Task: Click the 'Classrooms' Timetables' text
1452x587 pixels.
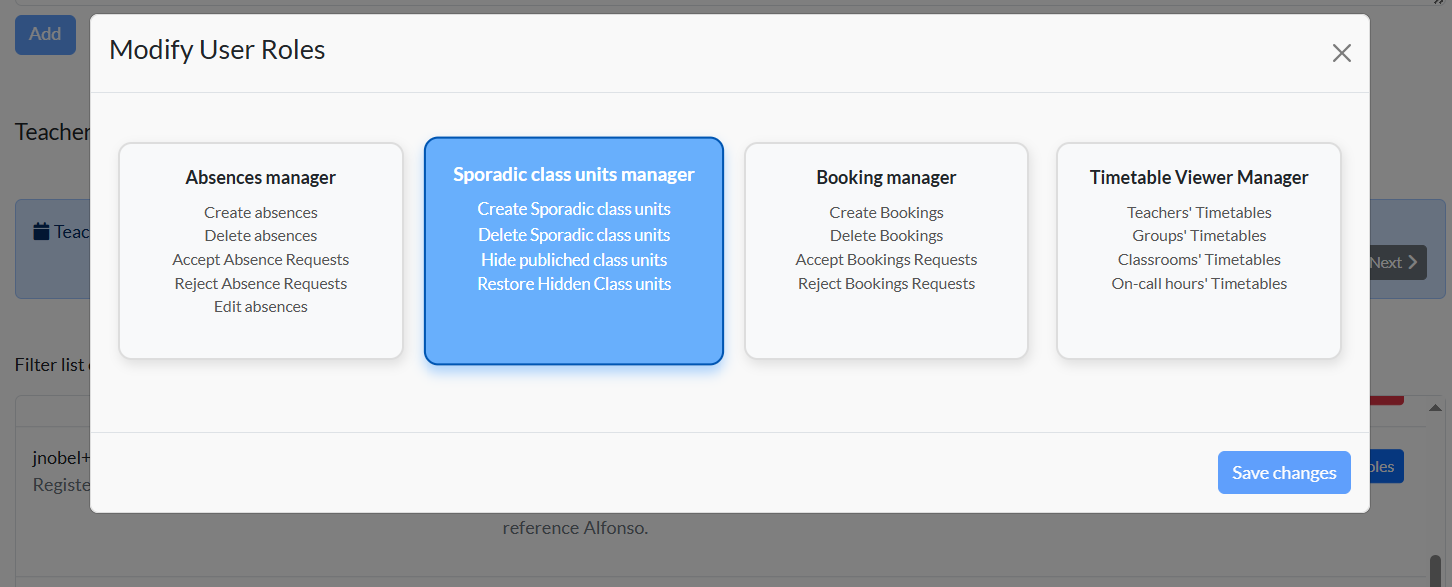Action: [x=1199, y=259]
